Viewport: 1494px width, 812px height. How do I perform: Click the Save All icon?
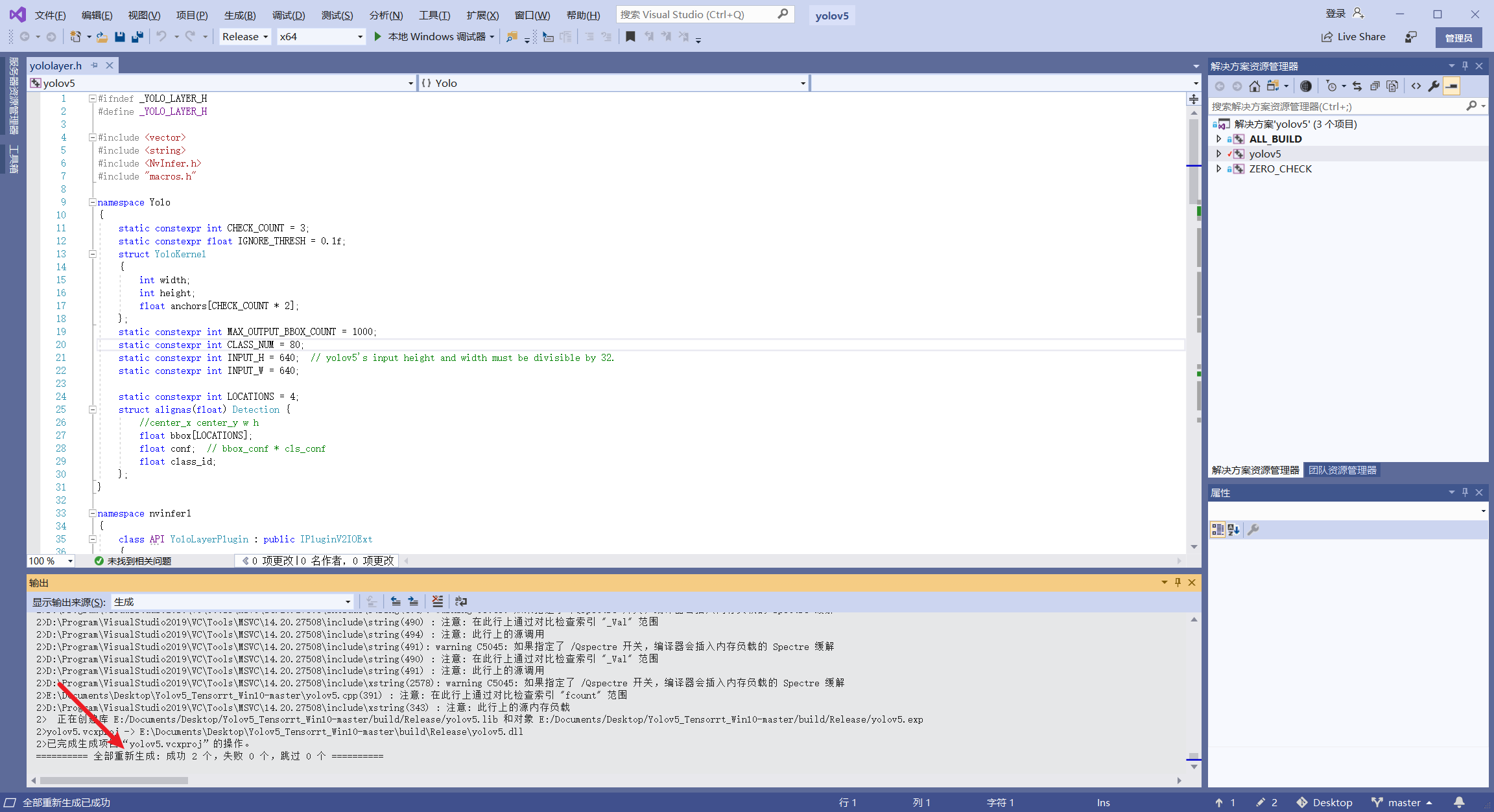pos(137,37)
